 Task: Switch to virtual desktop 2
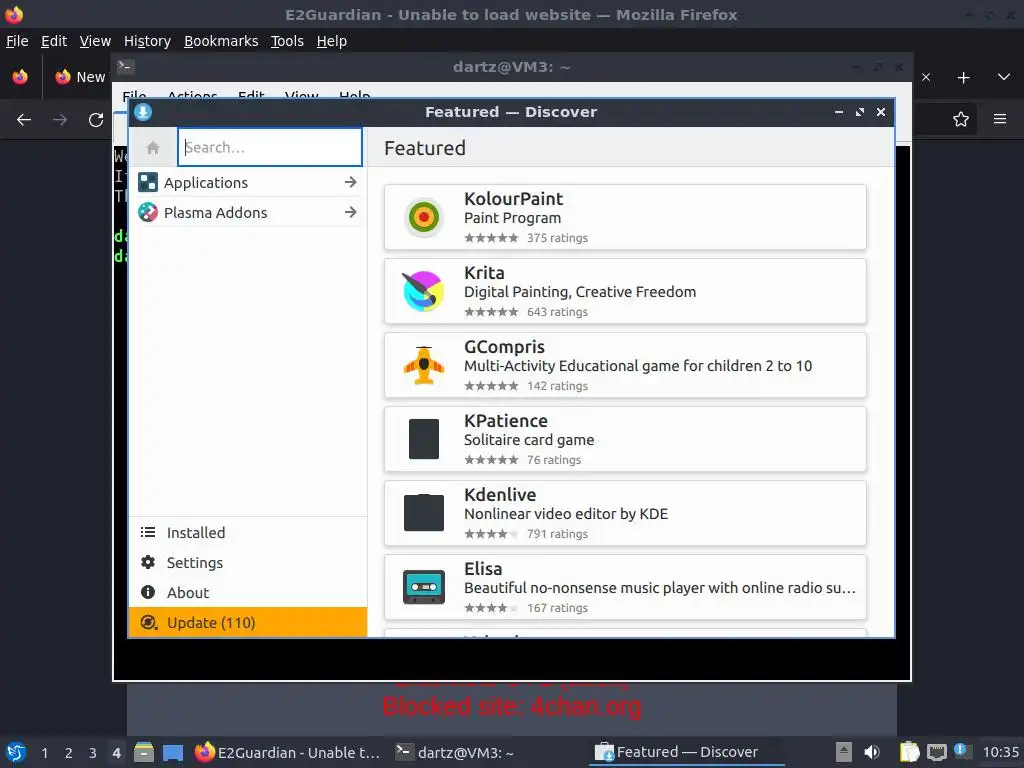tap(69, 753)
